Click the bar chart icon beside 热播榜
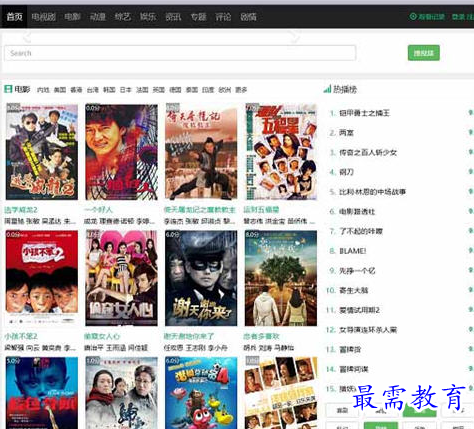 327,89
